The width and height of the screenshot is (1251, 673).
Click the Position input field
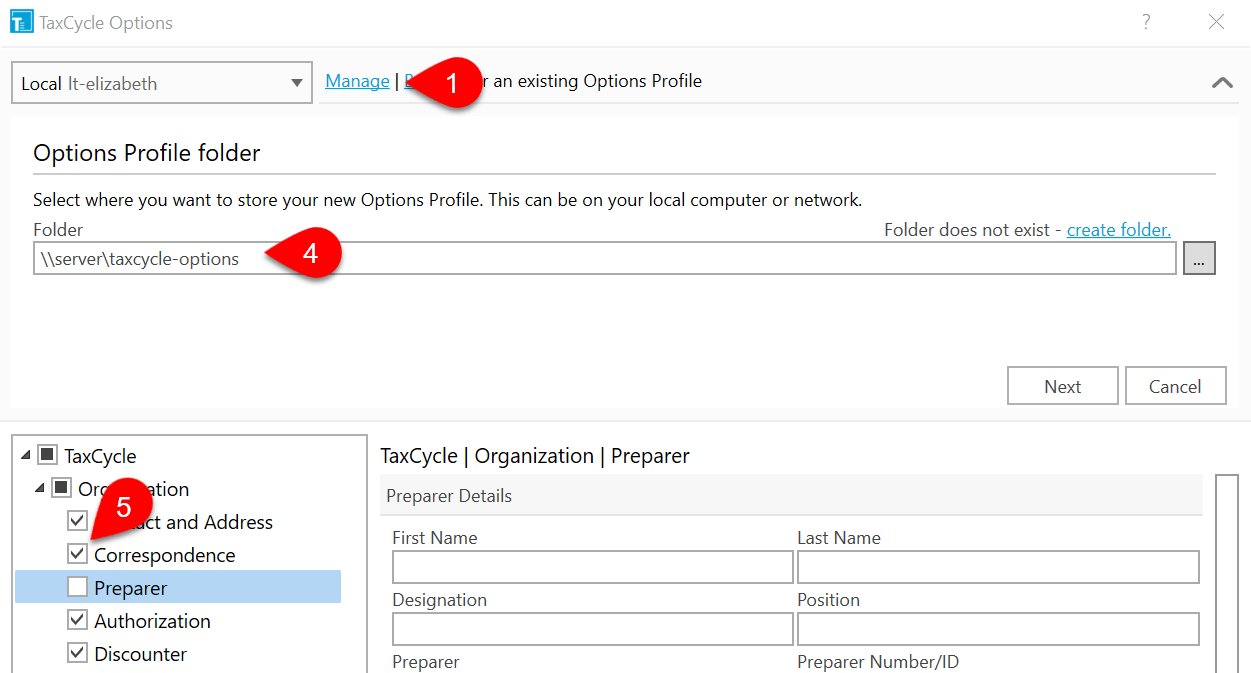[x=998, y=629]
